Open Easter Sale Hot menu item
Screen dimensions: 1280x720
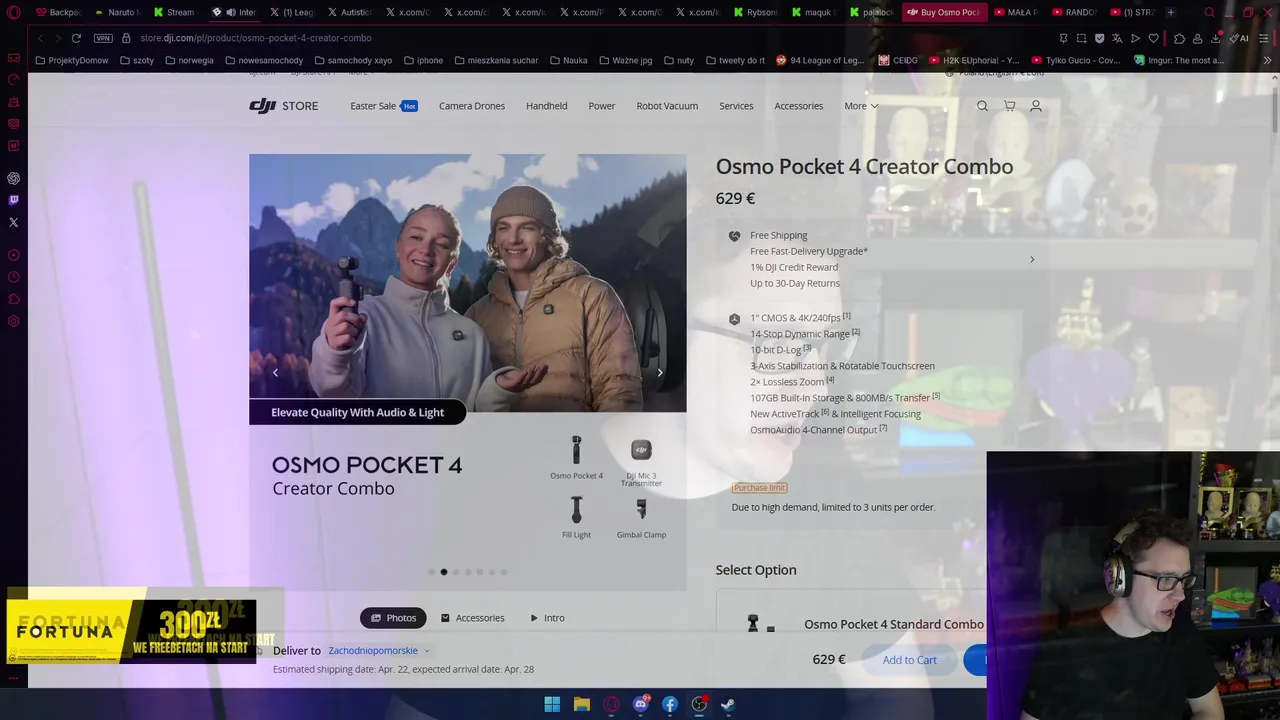tap(384, 106)
